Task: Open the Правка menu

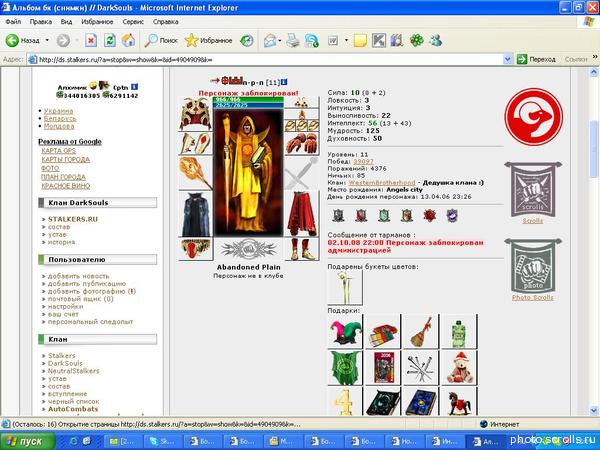Action: pos(41,22)
